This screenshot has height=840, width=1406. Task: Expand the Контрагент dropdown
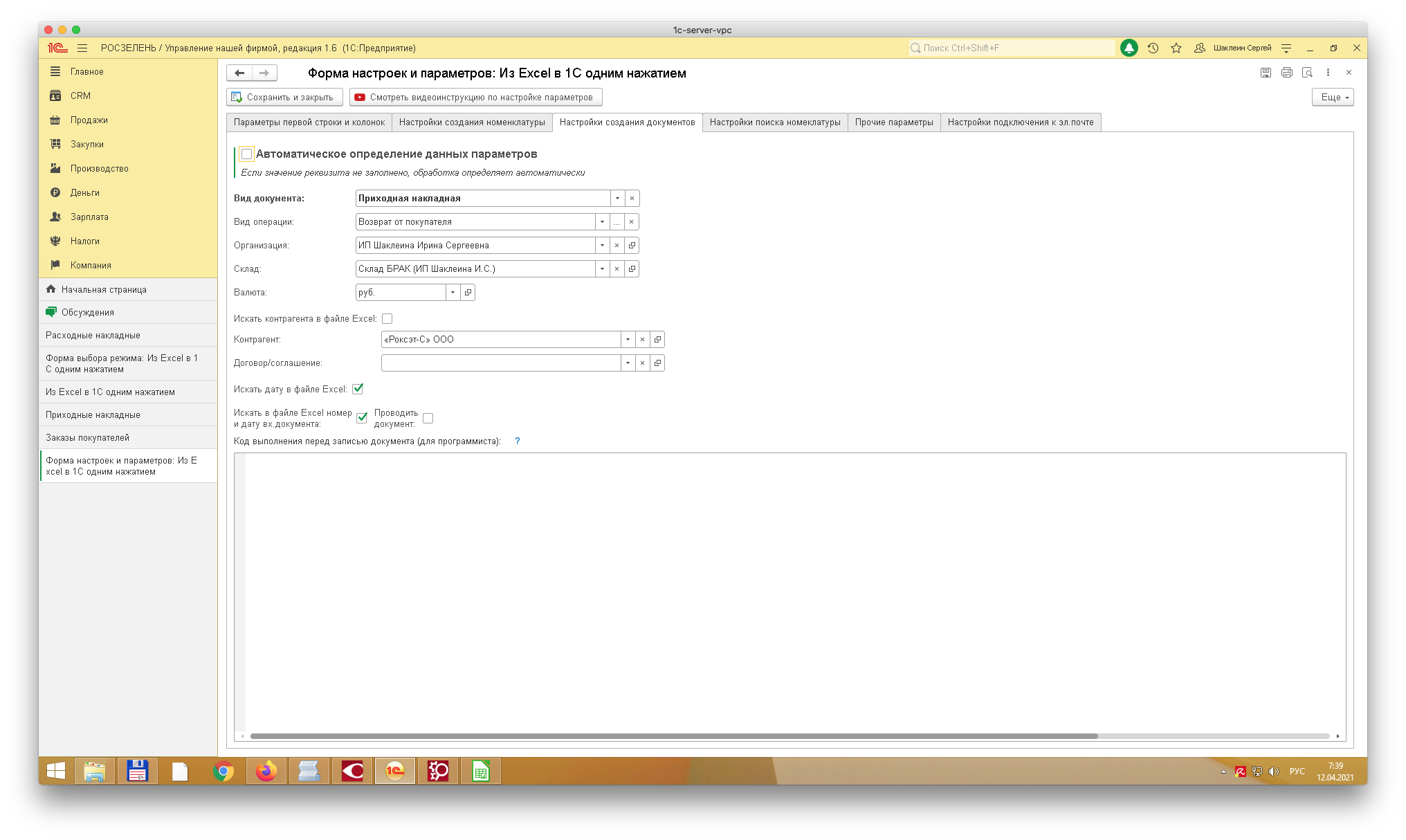click(x=628, y=339)
